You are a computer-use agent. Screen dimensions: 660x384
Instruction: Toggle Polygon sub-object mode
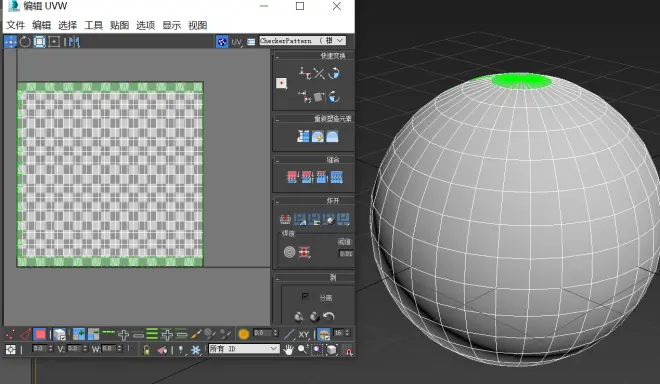click(40, 334)
